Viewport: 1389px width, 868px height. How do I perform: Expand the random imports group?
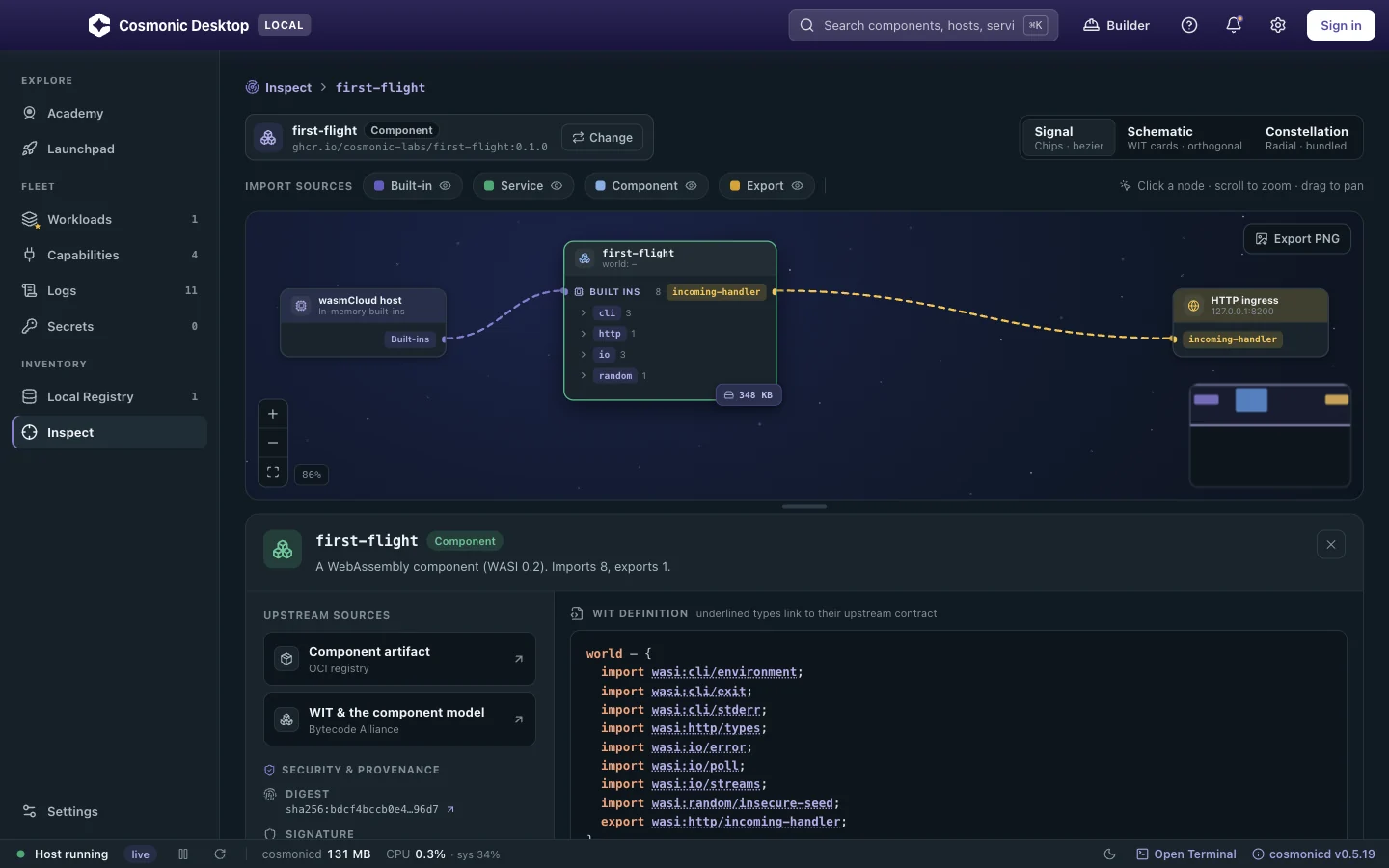click(x=584, y=376)
